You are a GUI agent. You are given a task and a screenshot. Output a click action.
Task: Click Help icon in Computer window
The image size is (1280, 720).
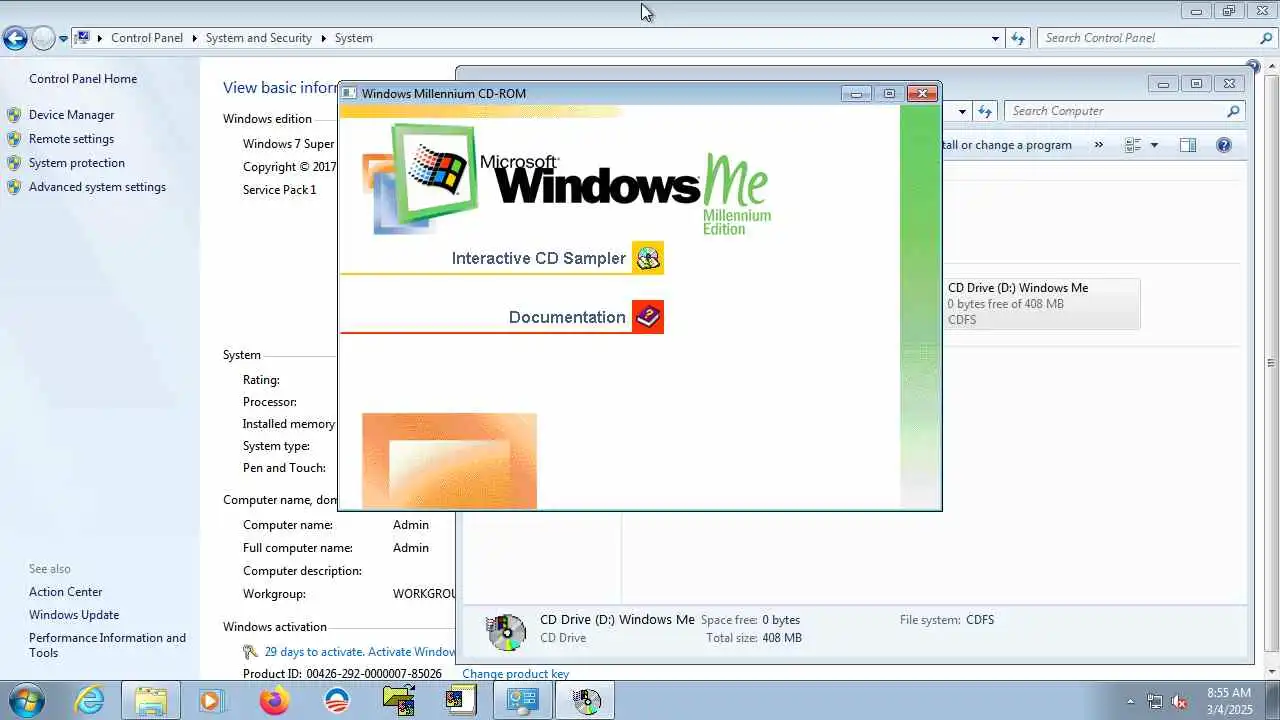1224,145
